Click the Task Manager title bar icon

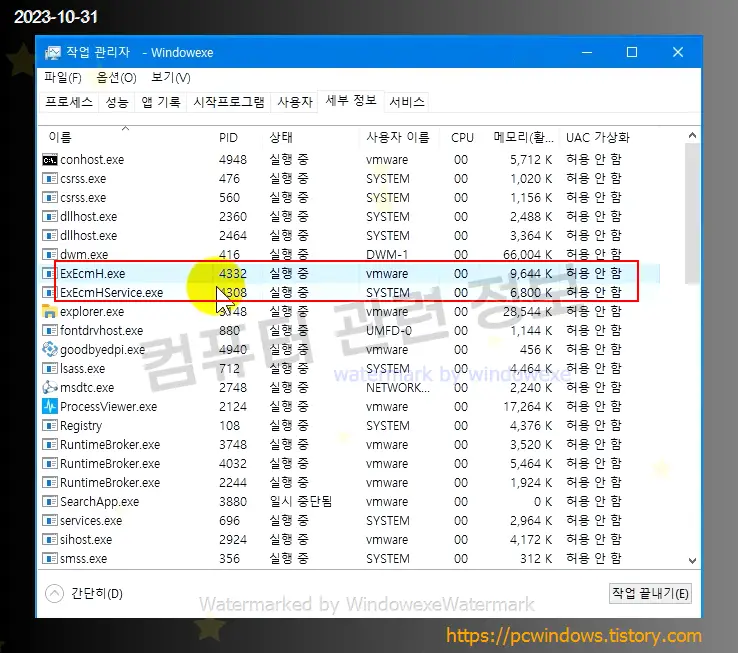[x=53, y=53]
